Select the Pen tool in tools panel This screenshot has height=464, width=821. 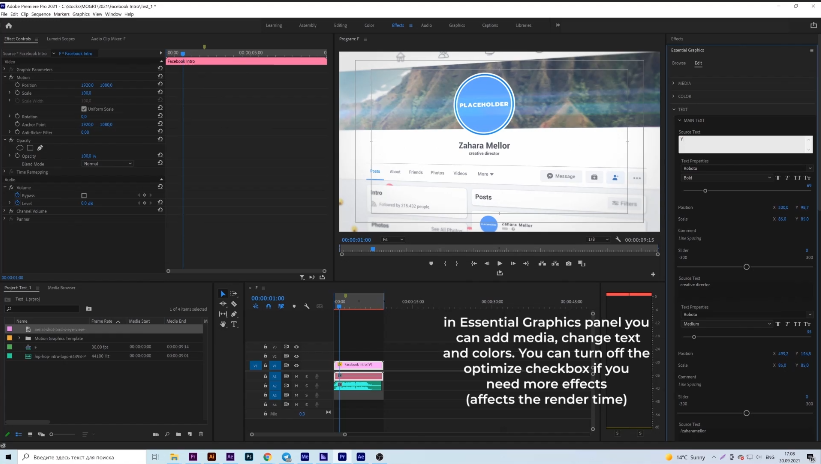234,314
